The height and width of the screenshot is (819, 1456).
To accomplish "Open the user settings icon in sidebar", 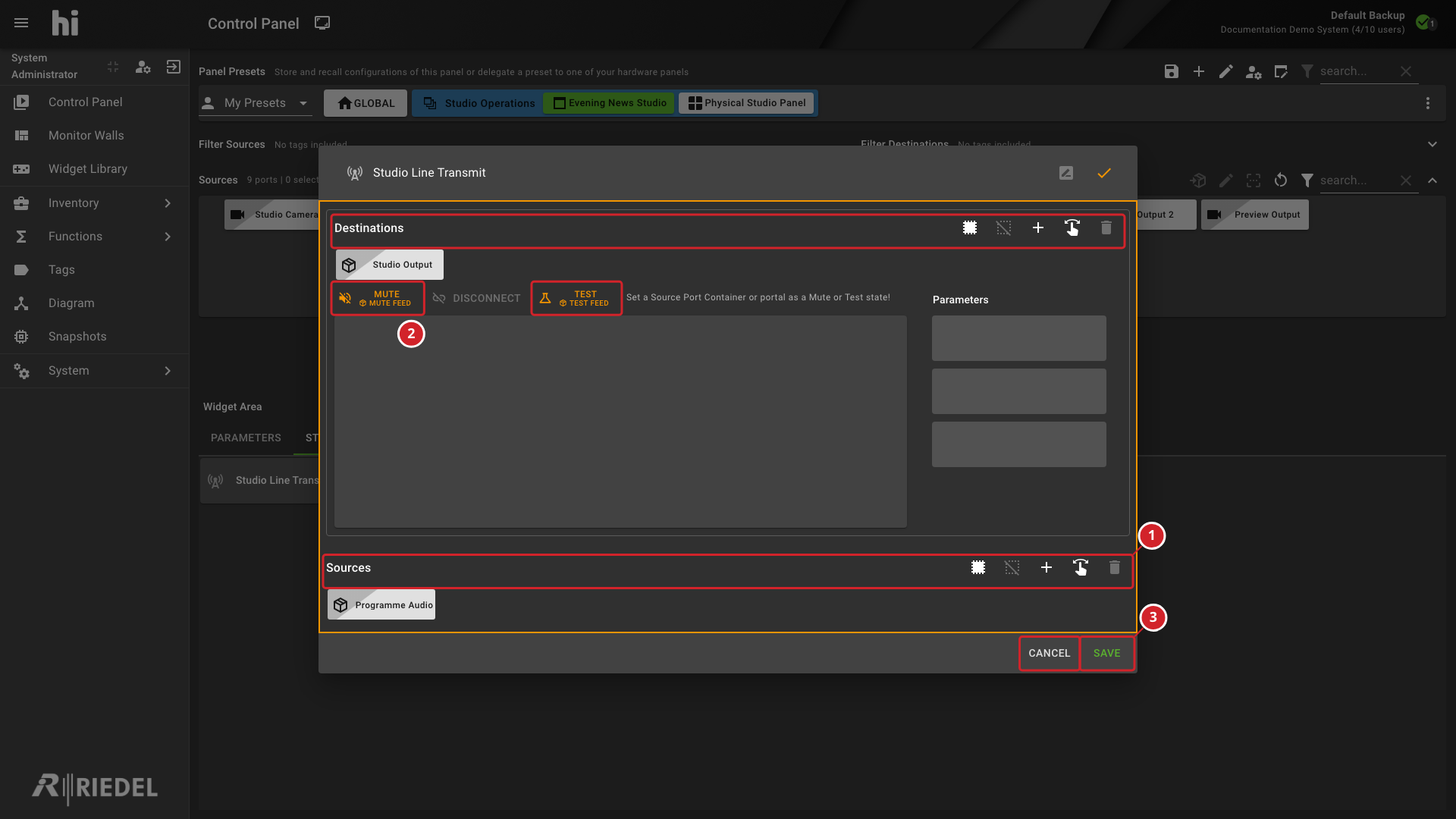I will click(143, 67).
